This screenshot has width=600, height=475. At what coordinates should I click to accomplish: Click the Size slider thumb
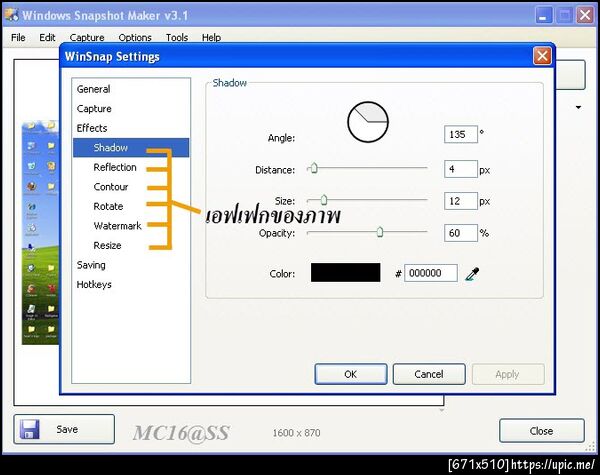[x=324, y=199]
